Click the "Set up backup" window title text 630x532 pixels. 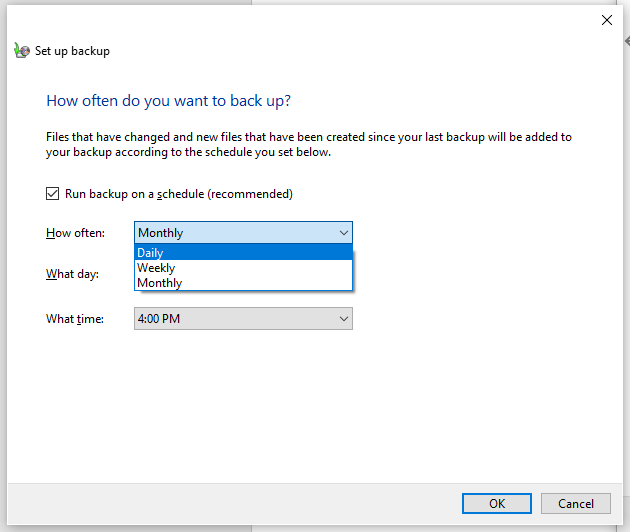coord(72,51)
